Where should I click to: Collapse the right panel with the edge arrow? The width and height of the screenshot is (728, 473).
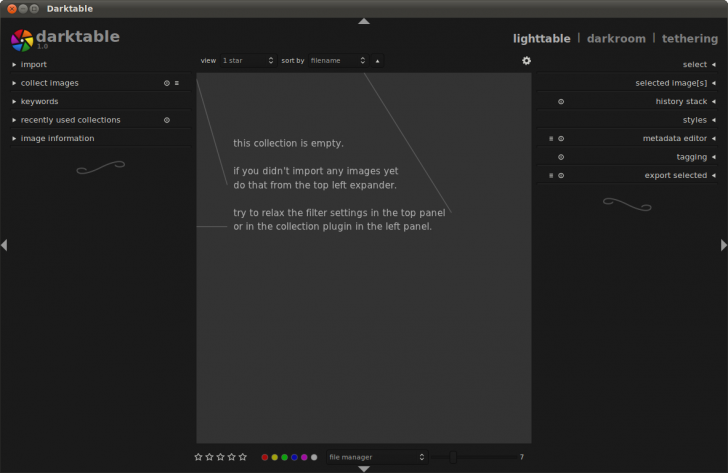[x=724, y=245]
